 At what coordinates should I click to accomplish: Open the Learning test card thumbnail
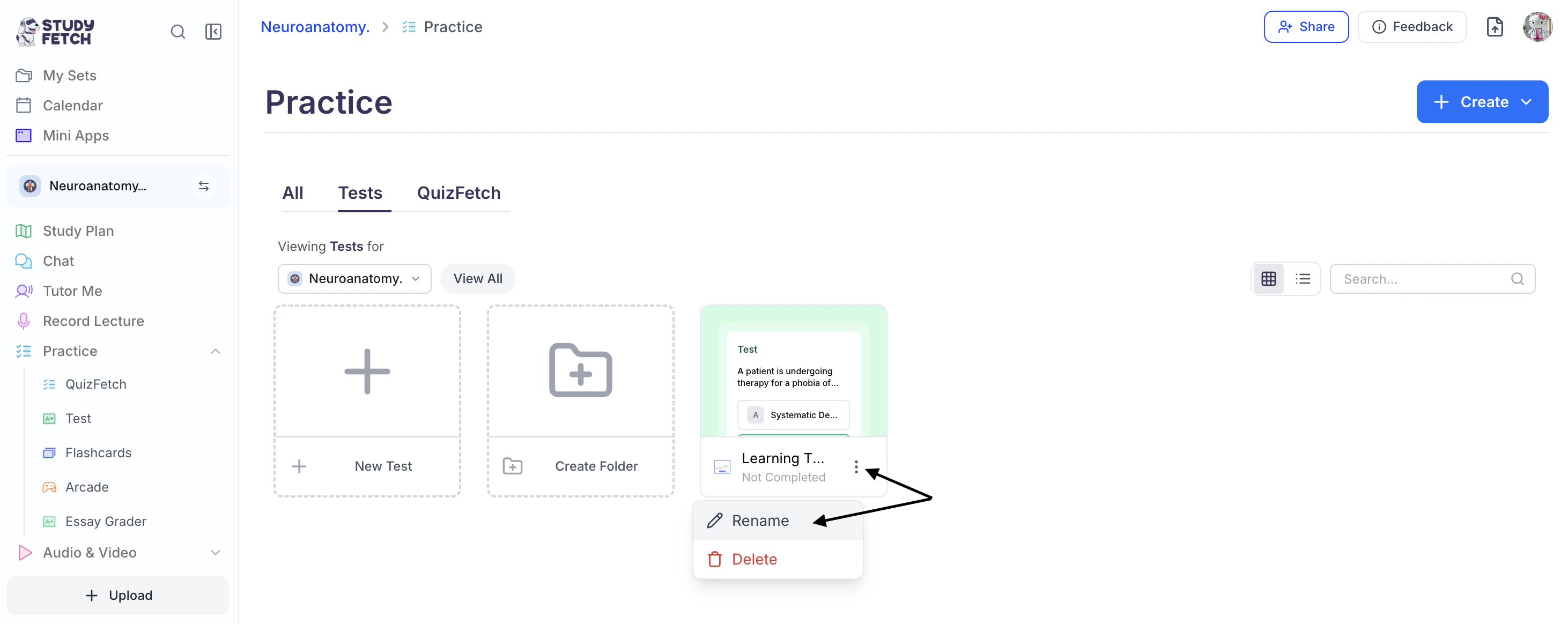(793, 372)
